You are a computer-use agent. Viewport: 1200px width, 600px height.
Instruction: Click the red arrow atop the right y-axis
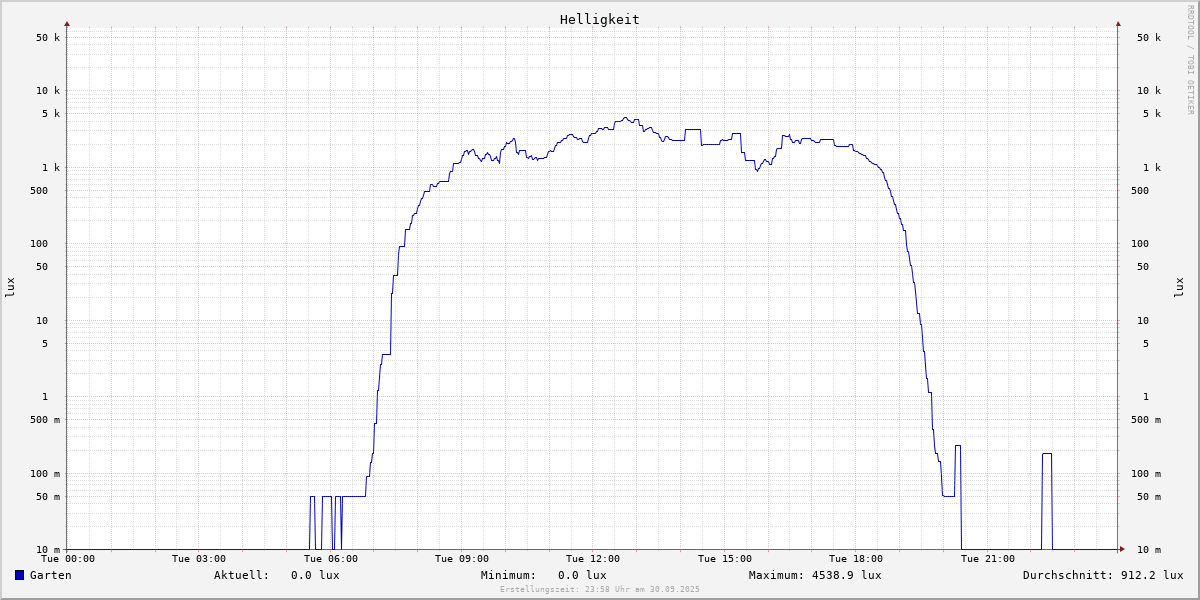[x=1118, y=23]
